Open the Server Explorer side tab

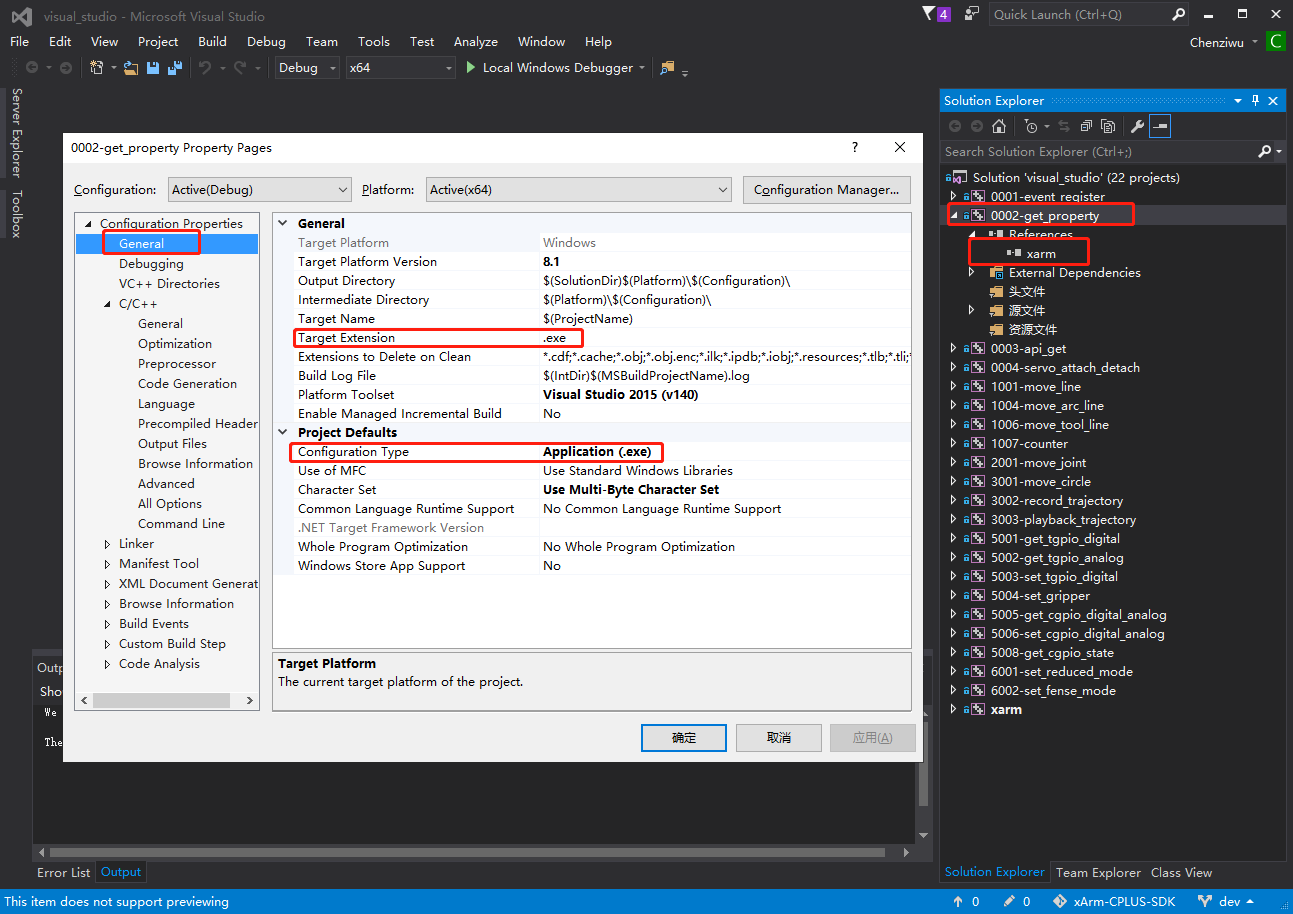click(17, 132)
